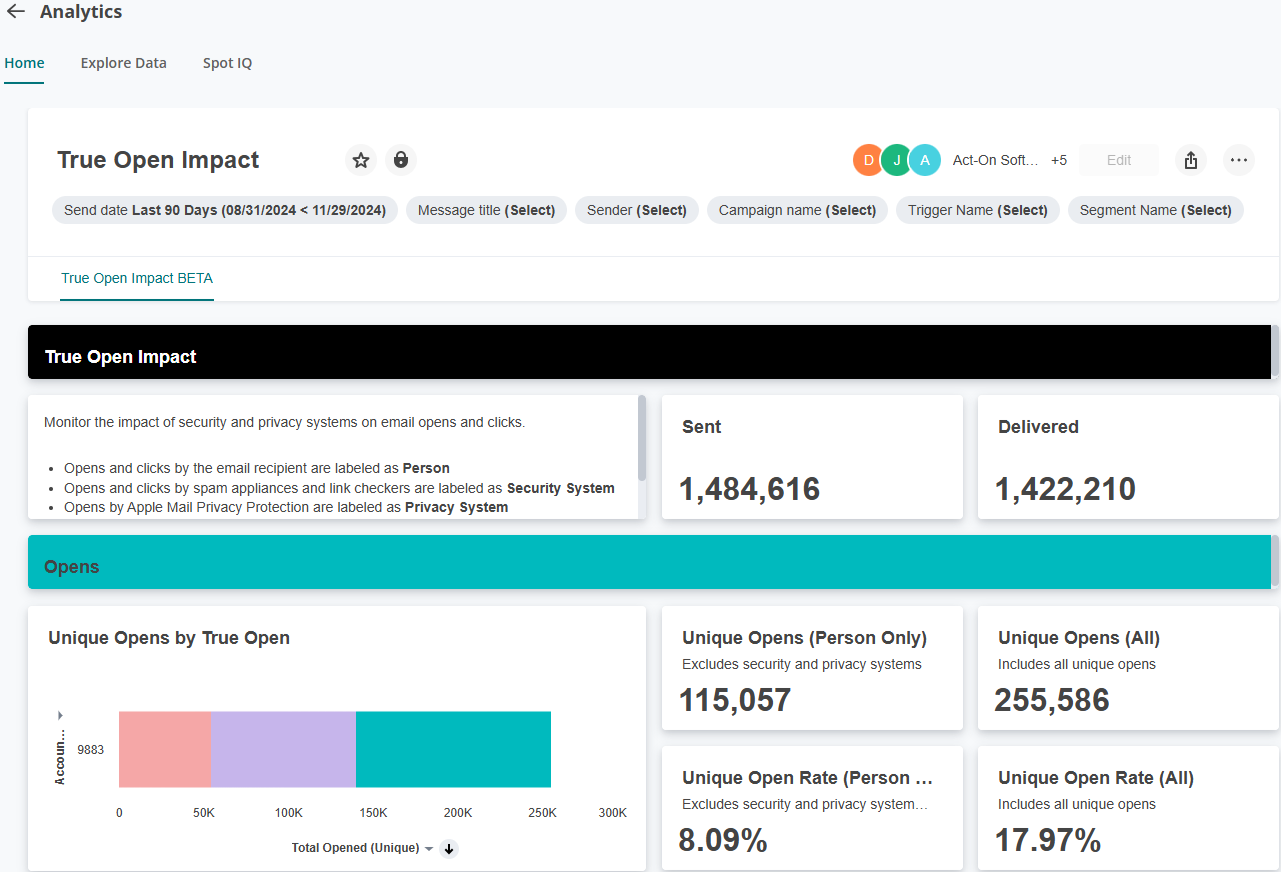The image size is (1281, 872).
Task: Go back using the arrow beside Analytics
Action: (x=16, y=12)
